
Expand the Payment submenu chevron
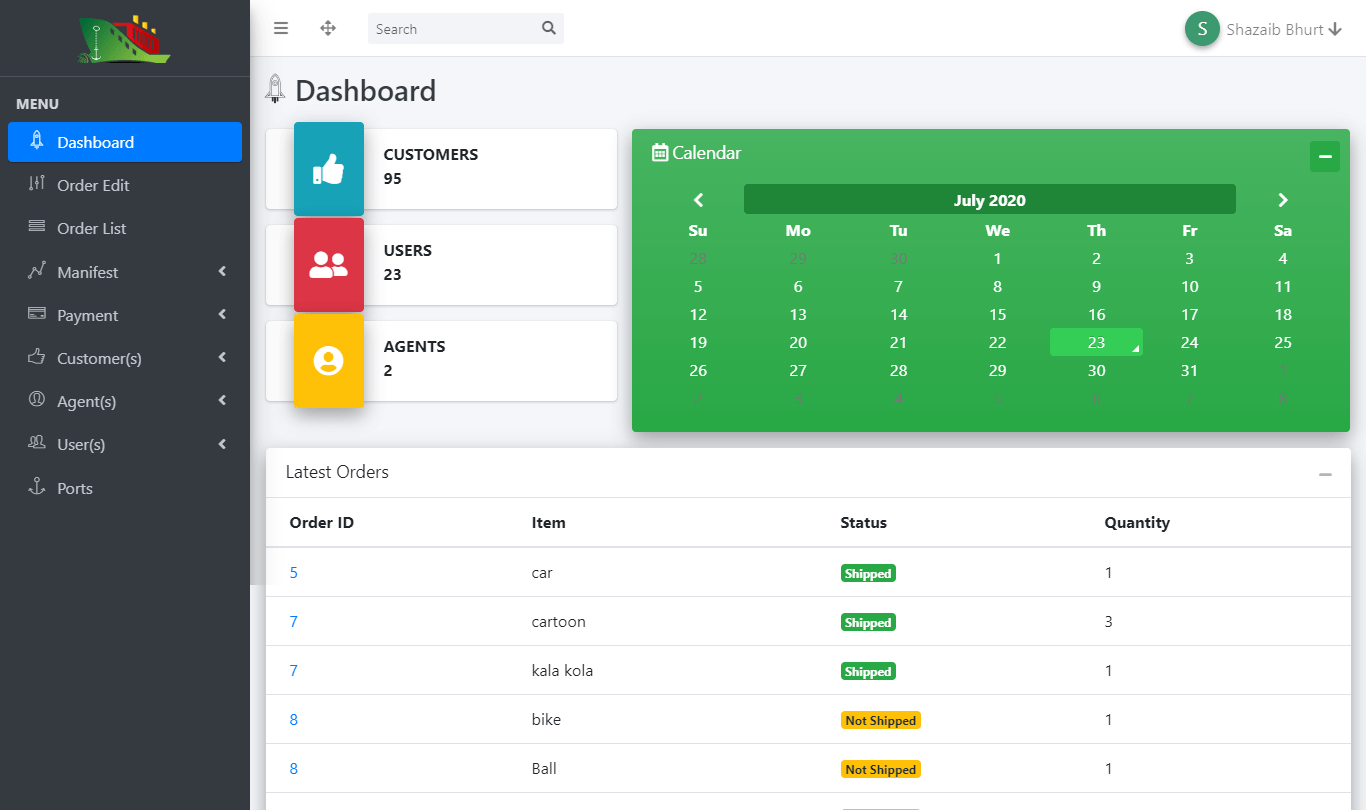(x=222, y=314)
